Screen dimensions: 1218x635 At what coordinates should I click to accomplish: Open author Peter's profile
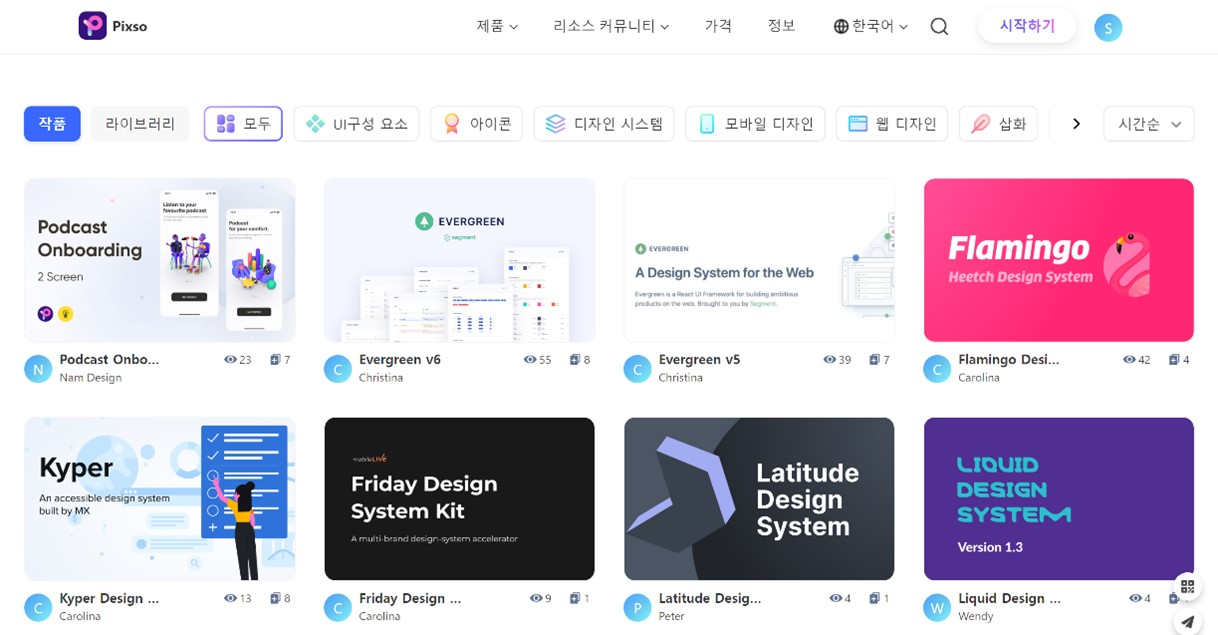point(672,616)
